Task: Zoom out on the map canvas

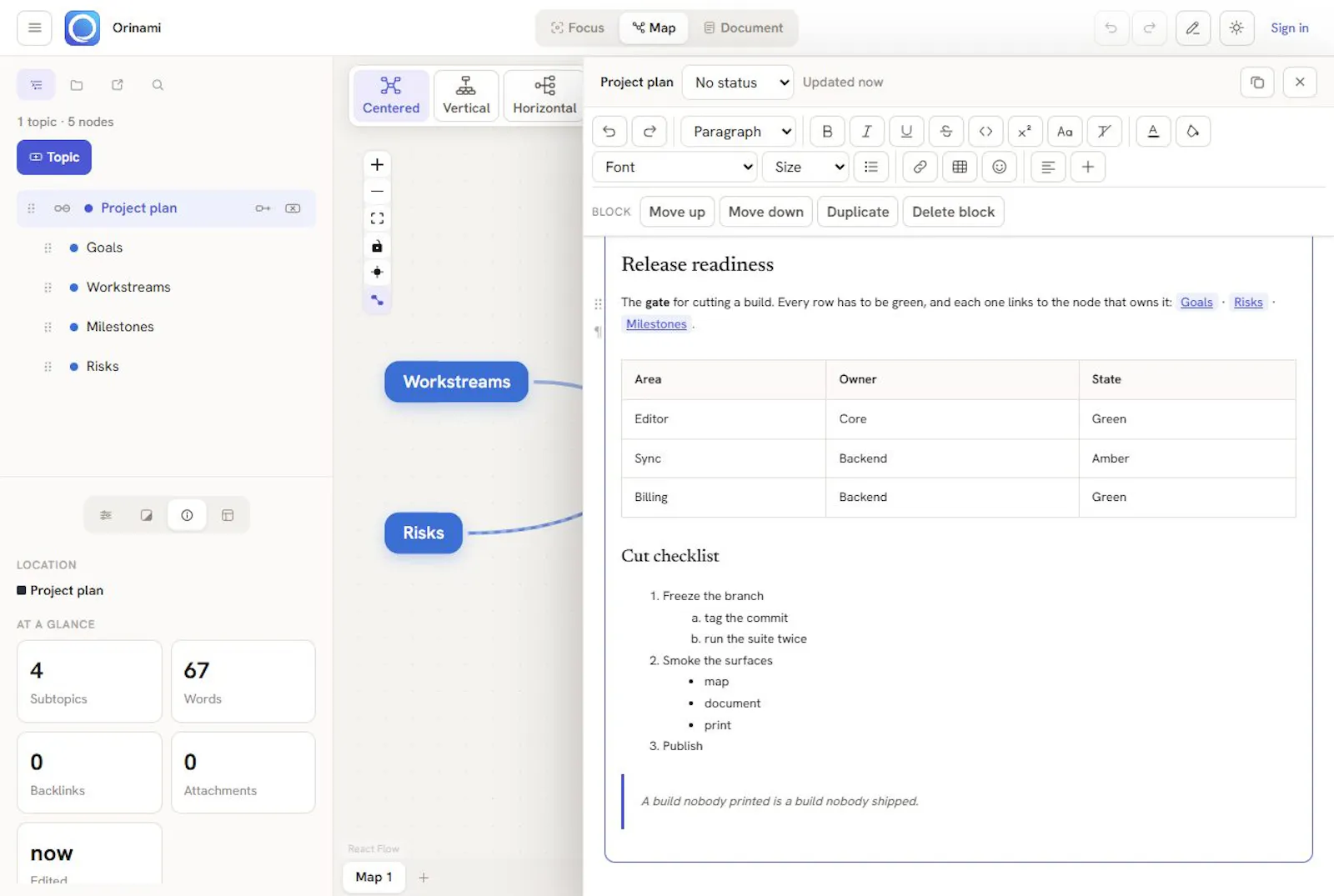Action: [377, 191]
